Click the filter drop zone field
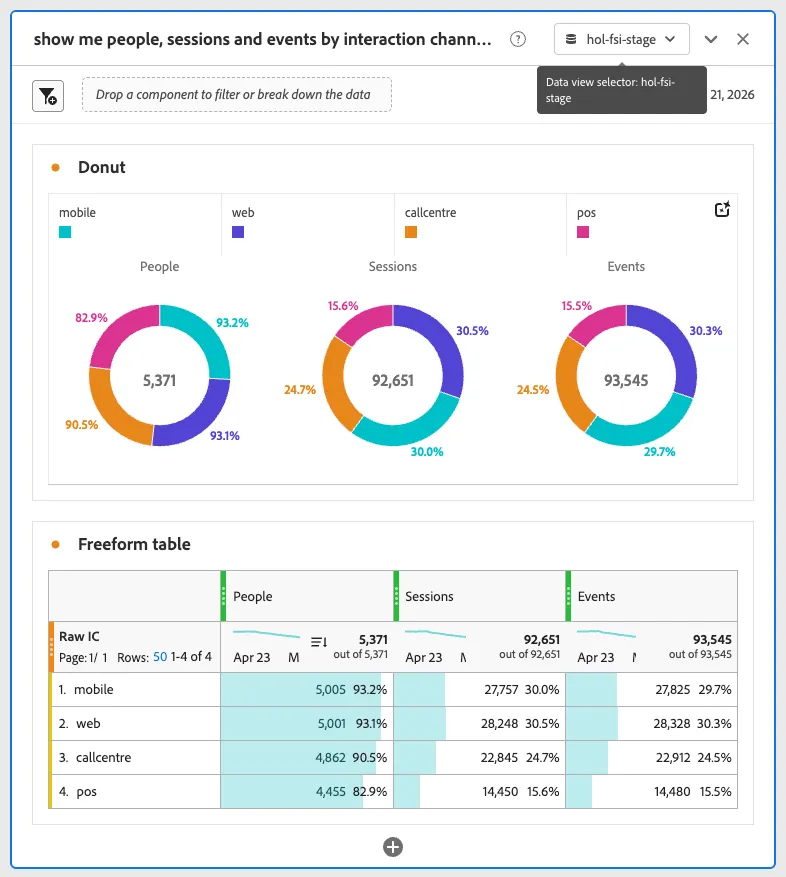This screenshot has height=877, width=786. click(237, 95)
